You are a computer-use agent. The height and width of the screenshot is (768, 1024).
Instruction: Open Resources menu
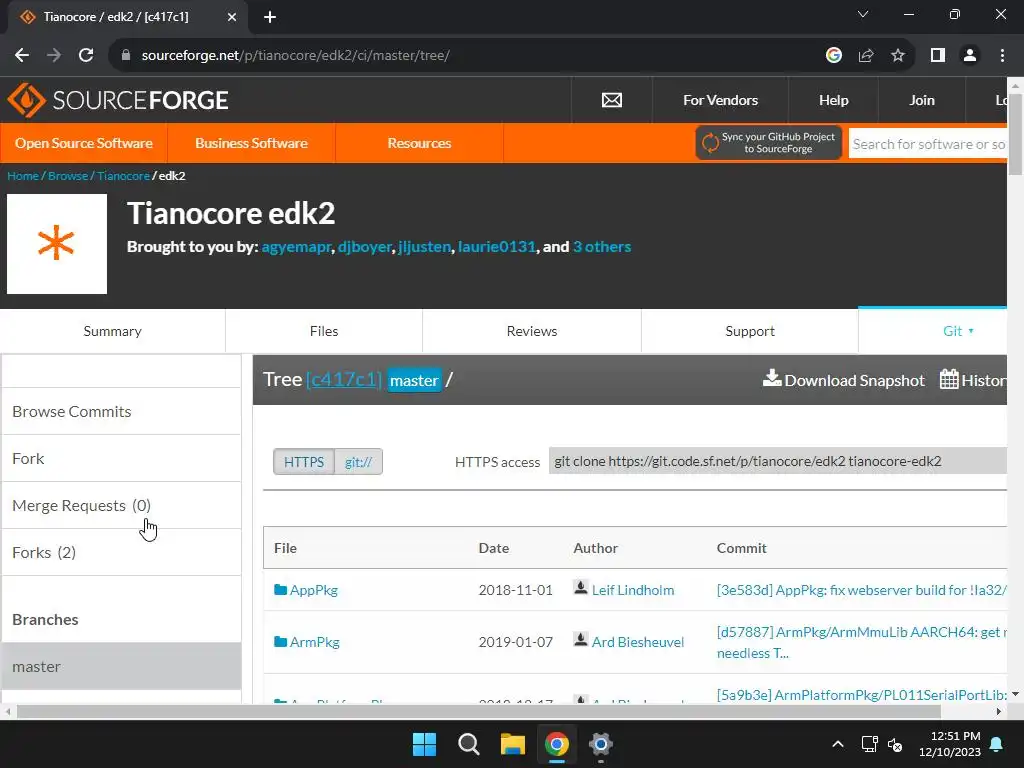pos(419,143)
